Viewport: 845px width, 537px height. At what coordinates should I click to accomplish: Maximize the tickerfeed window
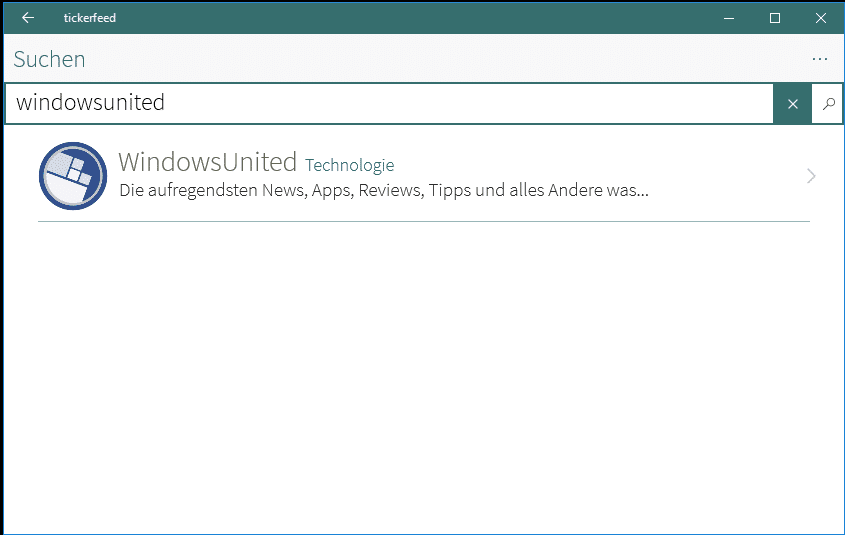774,18
